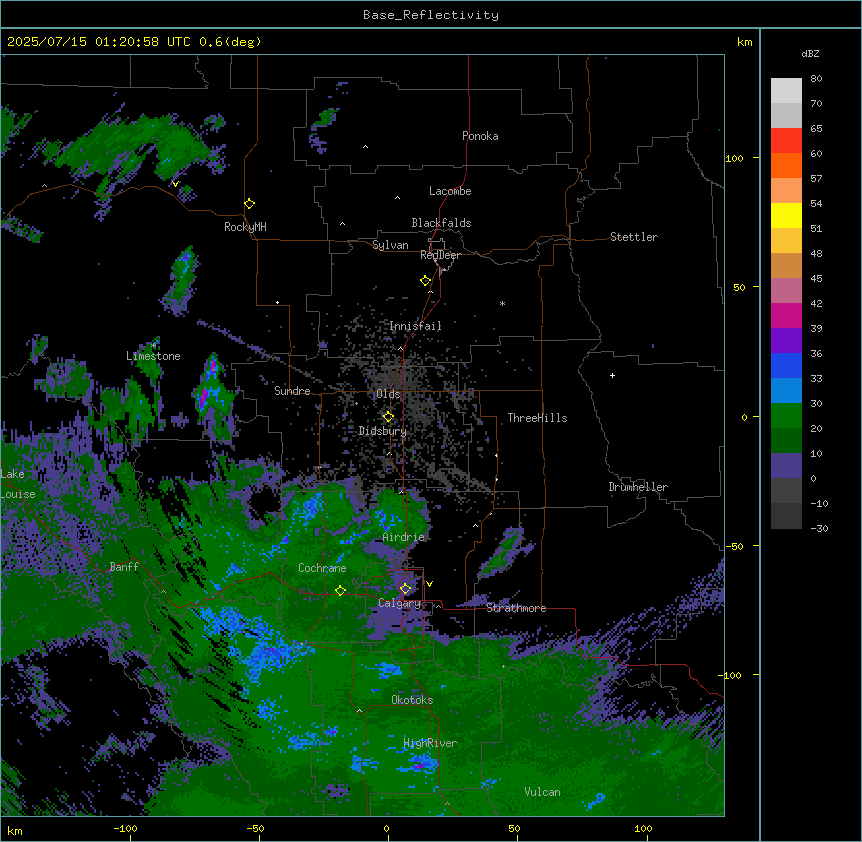Click the Innisfail town label
Screen dimensions: 862x842
pyautogui.click(x=415, y=326)
